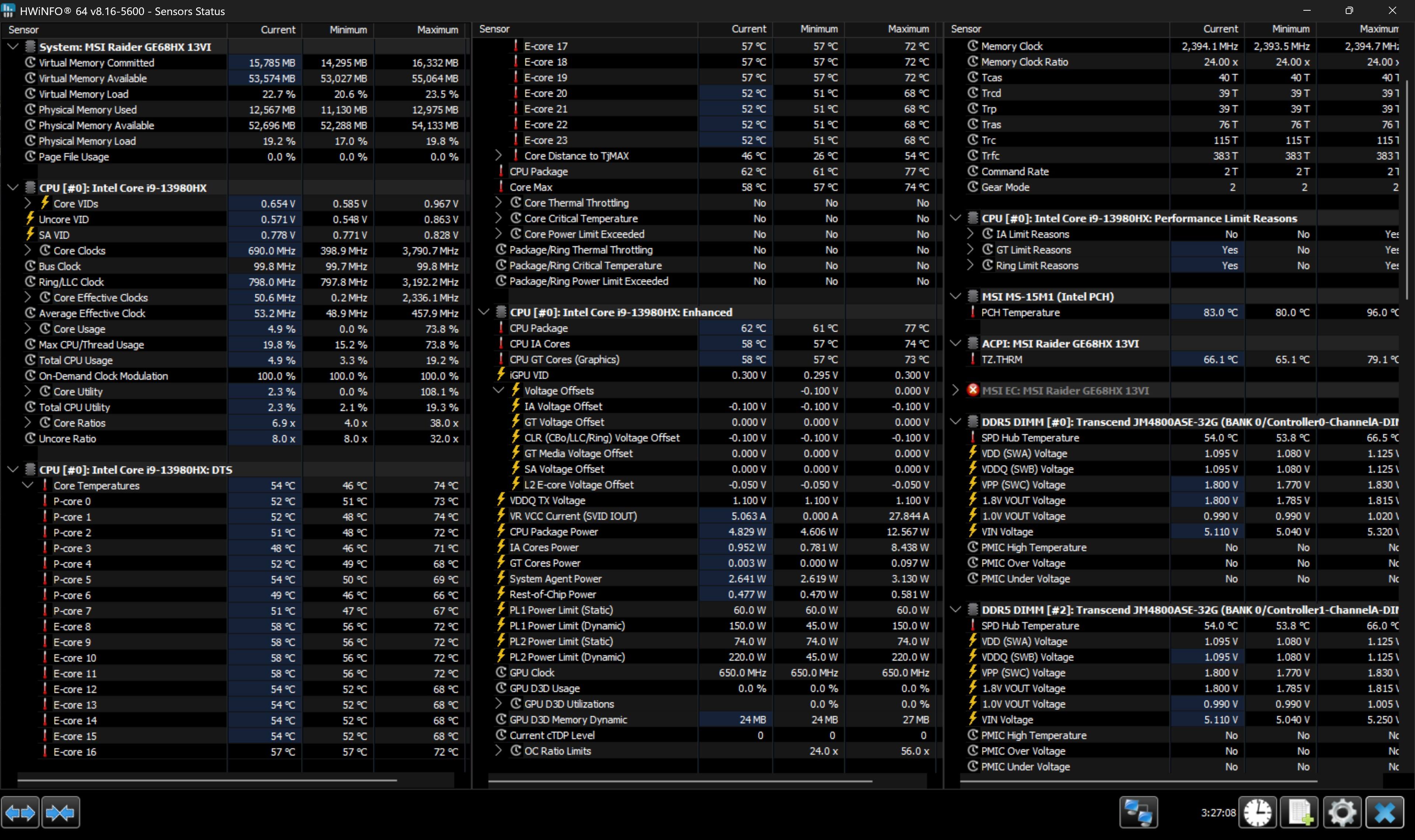Click the right panel vertical scrollbar

click(x=1407, y=190)
